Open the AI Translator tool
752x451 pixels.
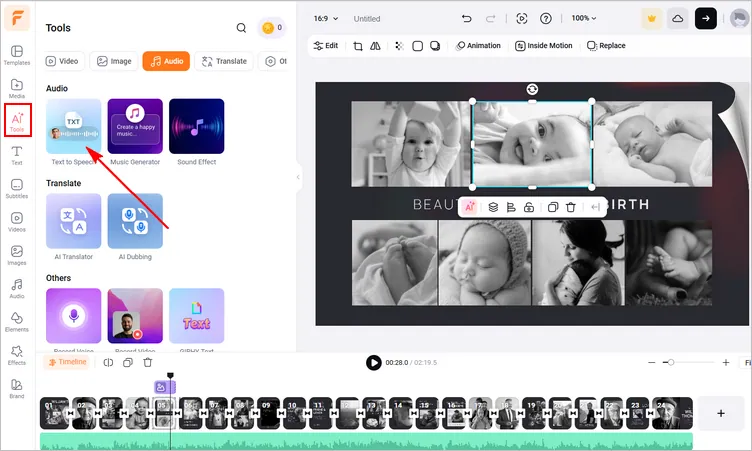[73, 221]
